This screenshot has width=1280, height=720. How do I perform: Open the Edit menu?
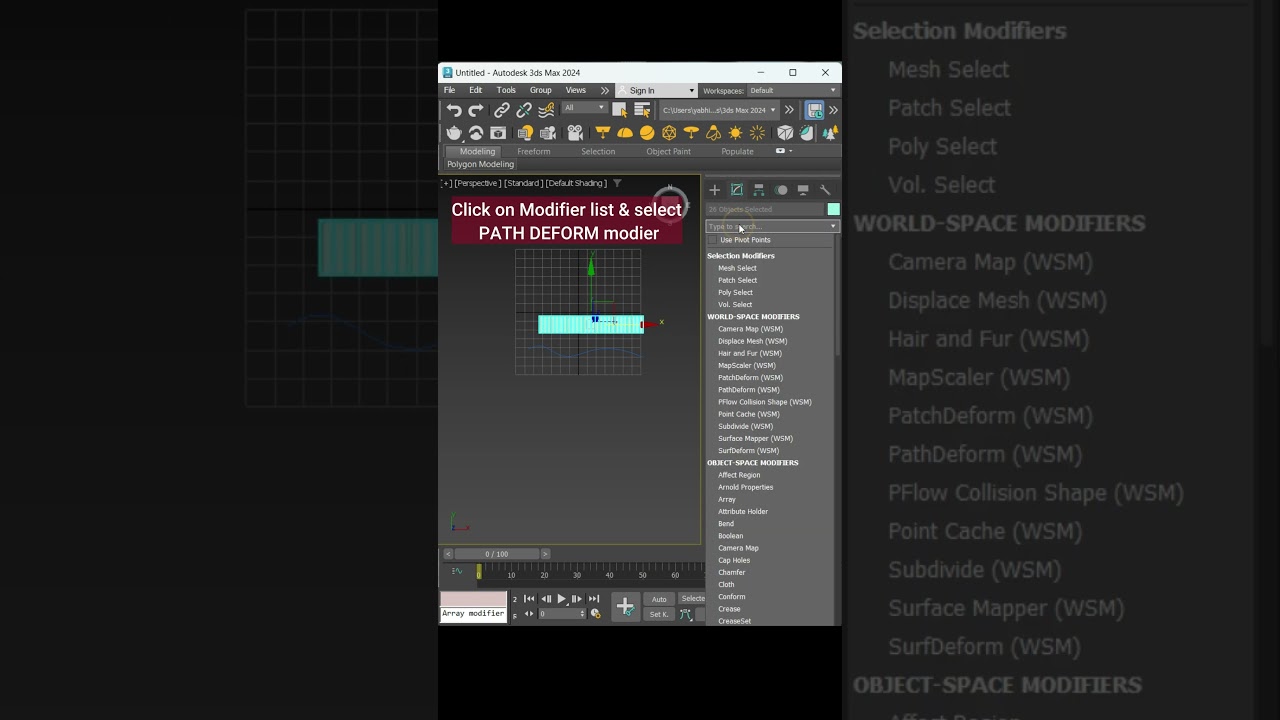pyautogui.click(x=476, y=90)
